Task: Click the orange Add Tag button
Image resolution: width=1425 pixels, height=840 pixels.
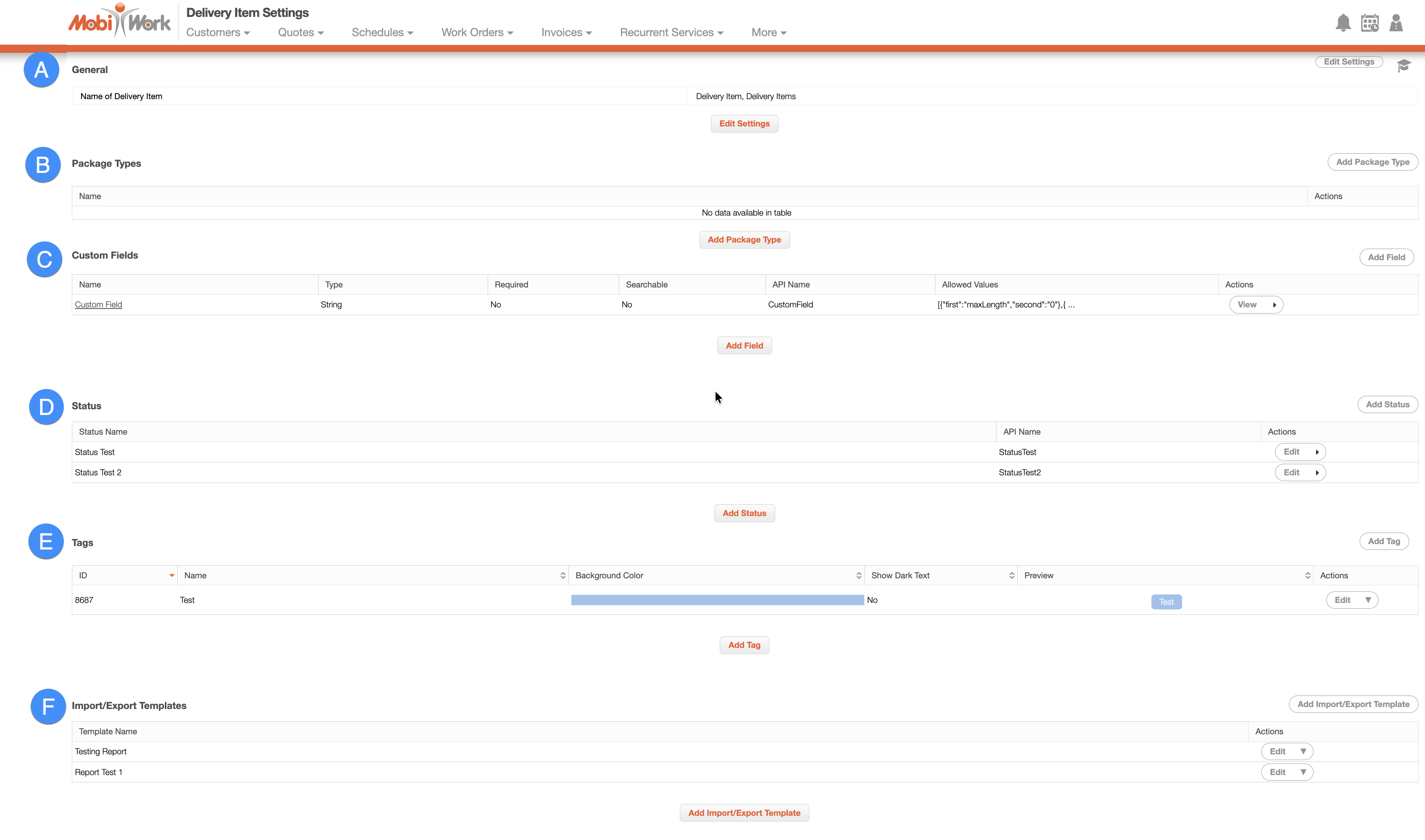Action: (744, 645)
